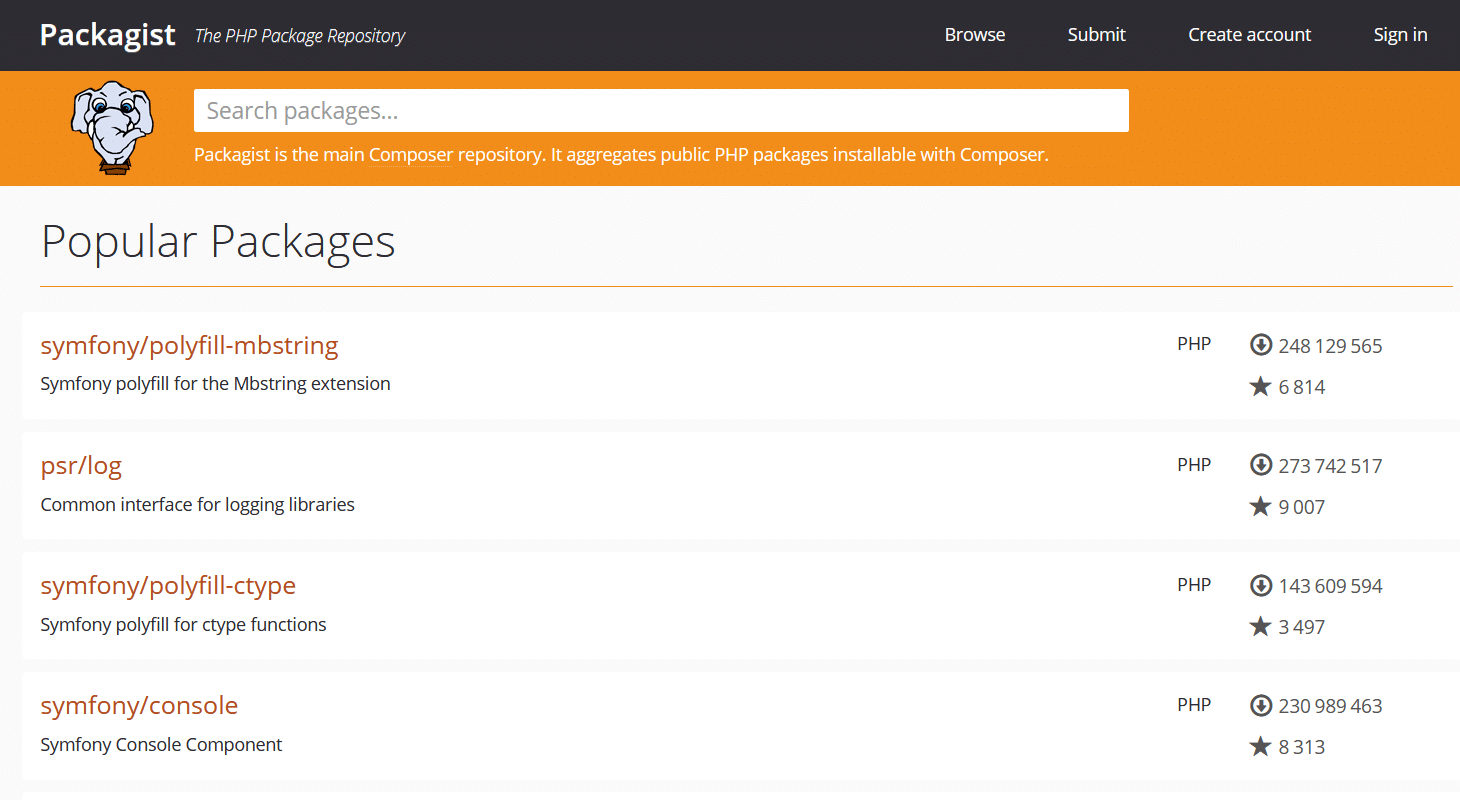Image resolution: width=1460 pixels, height=800 pixels.
Task: Click download icon for symfony/console
Action: 1261,705
